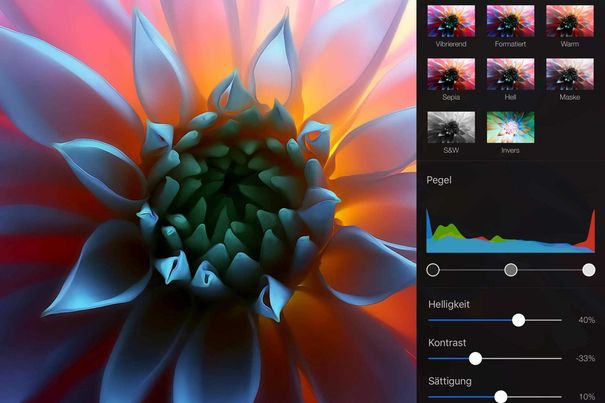Click the Sättigung label
The height and width of the screenshot is (403, 605).
click(x=450, y=381)
